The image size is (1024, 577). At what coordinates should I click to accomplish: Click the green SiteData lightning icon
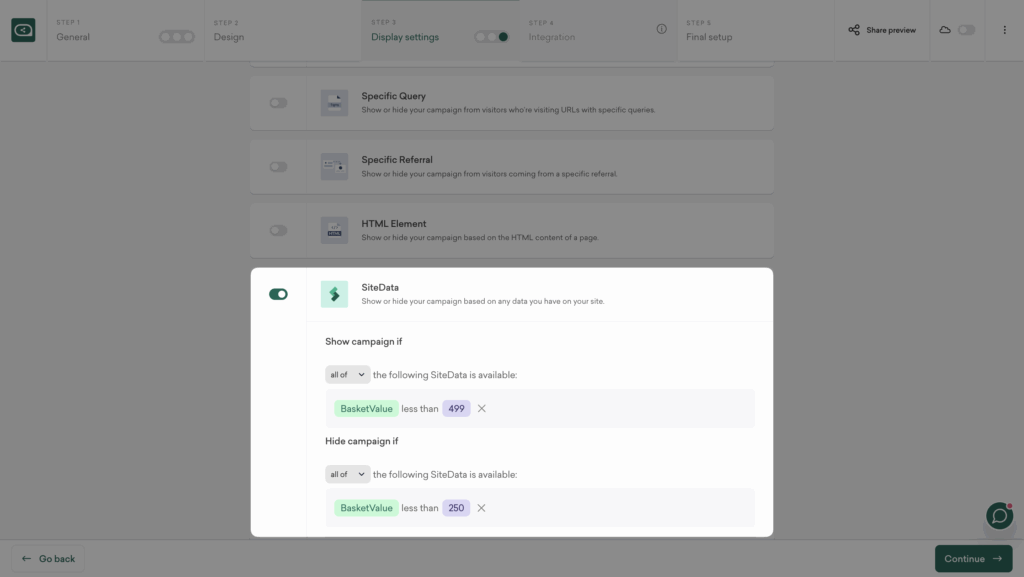click(x=333, y=294)
